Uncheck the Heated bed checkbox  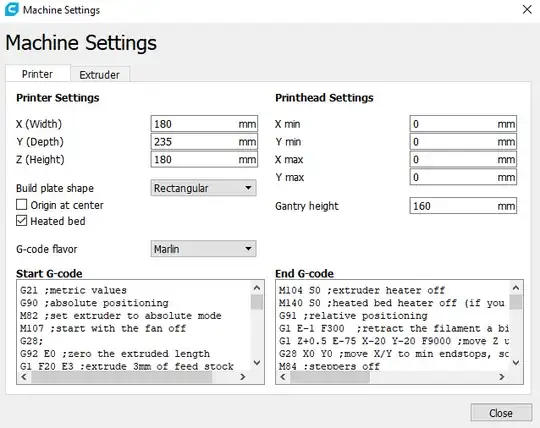[x=21, y=221]
